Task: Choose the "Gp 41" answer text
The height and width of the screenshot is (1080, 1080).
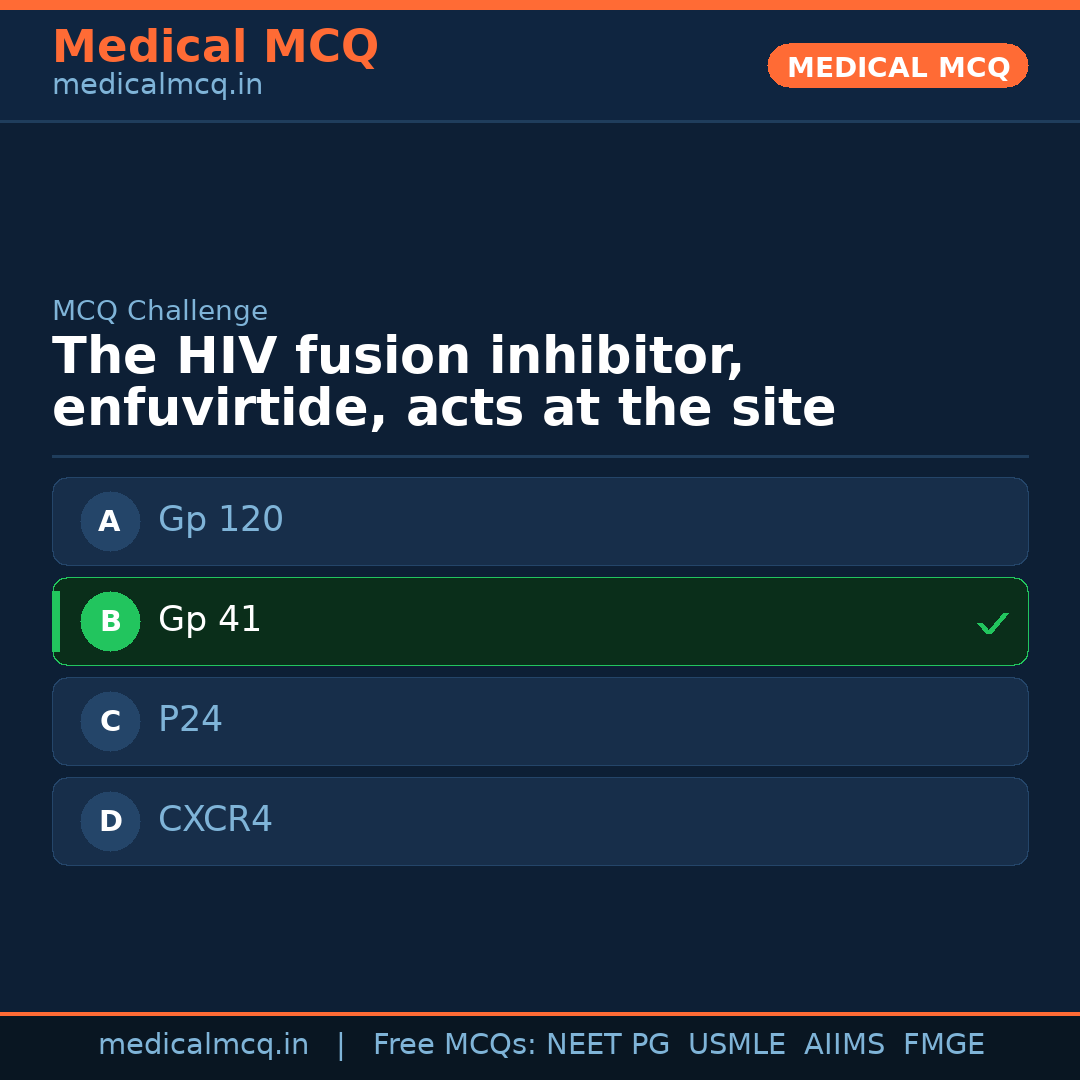Action: (209, 620)
